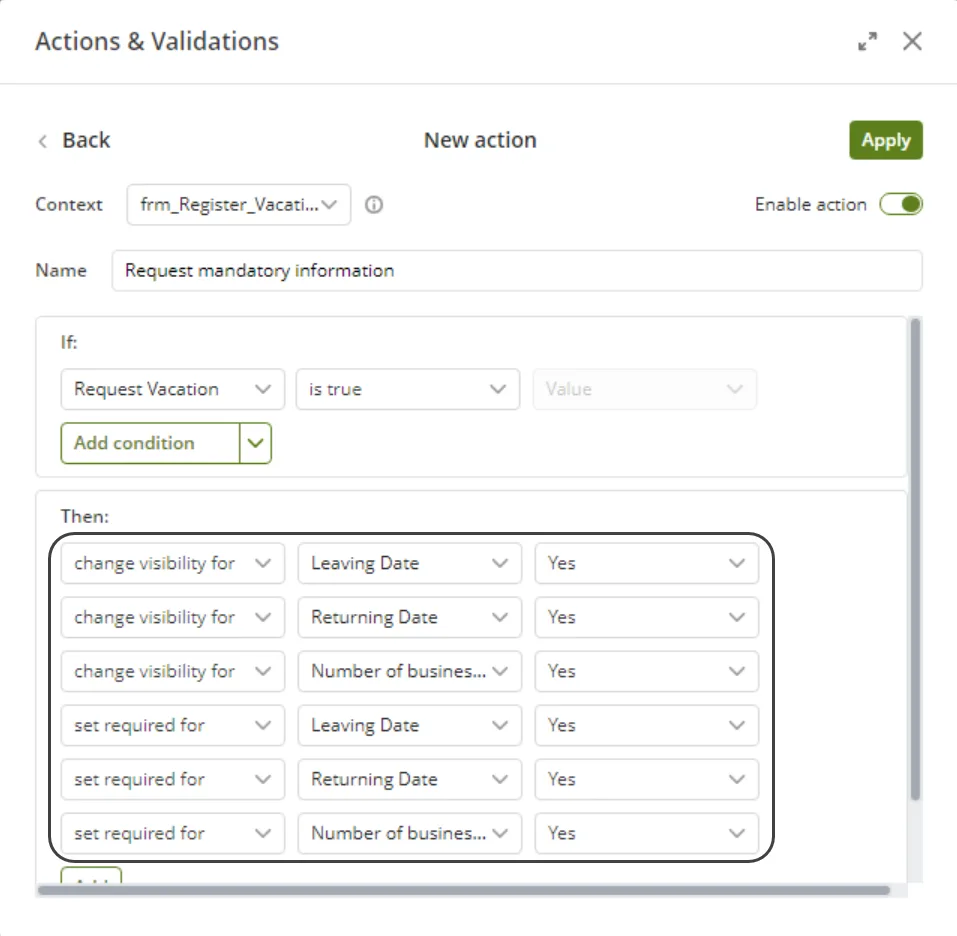Viewport: 957px width, 936px height.
Task: Click the 'Actions & Validations' title text
Action: click(x=157, y=41)
